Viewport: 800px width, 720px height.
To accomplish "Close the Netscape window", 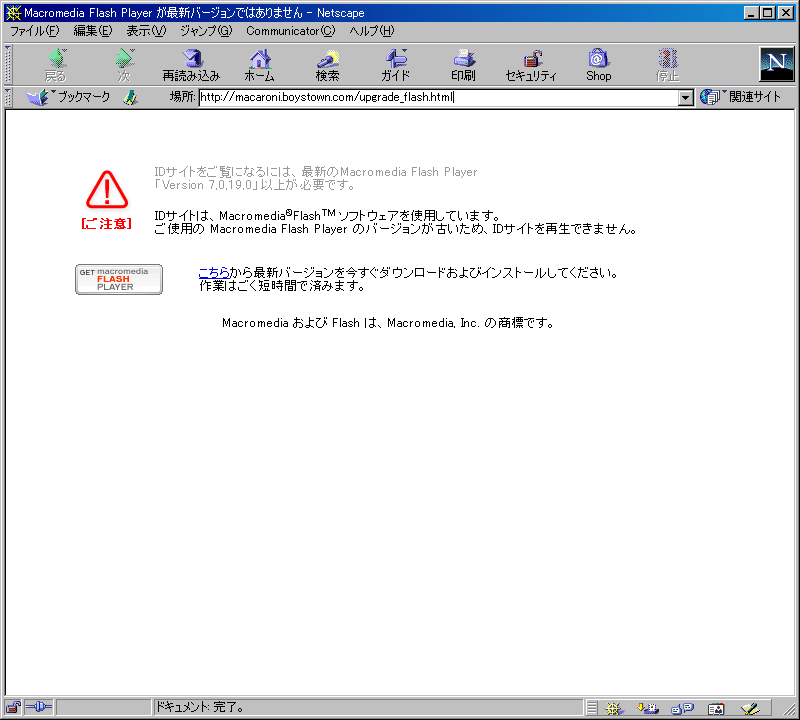I will [786, 13].
